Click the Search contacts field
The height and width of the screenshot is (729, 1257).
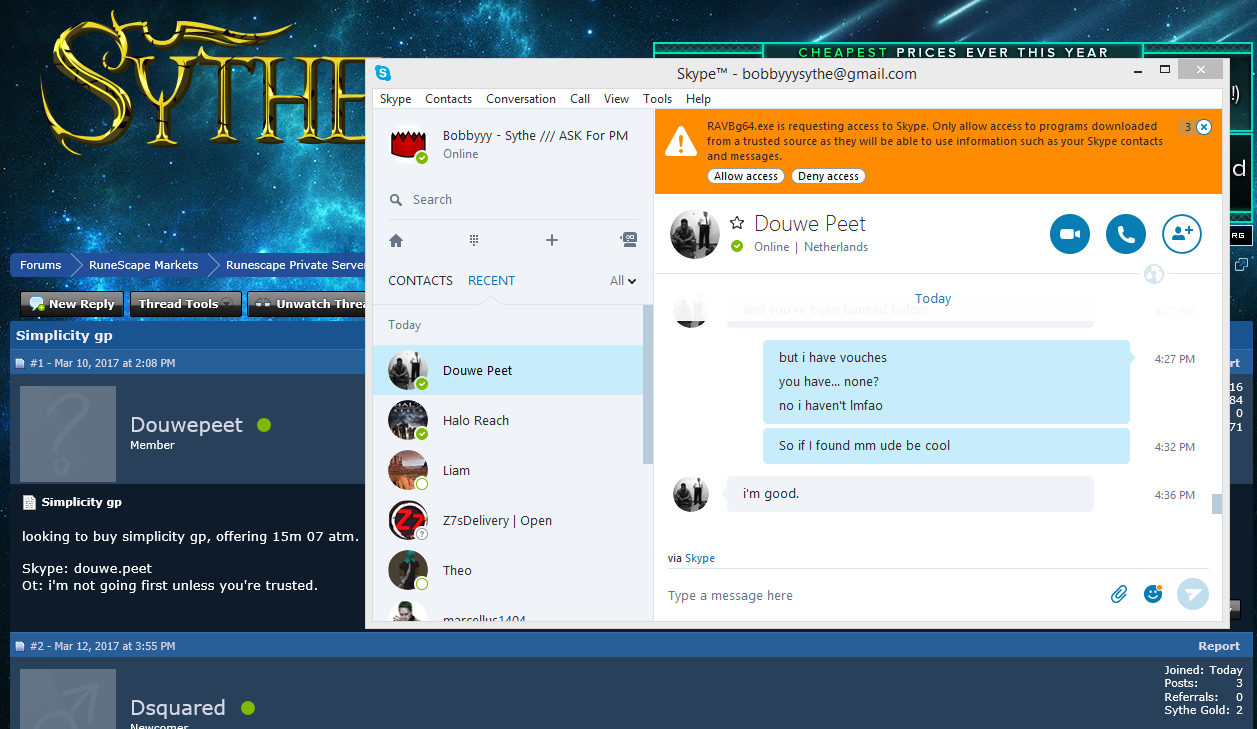512,200
